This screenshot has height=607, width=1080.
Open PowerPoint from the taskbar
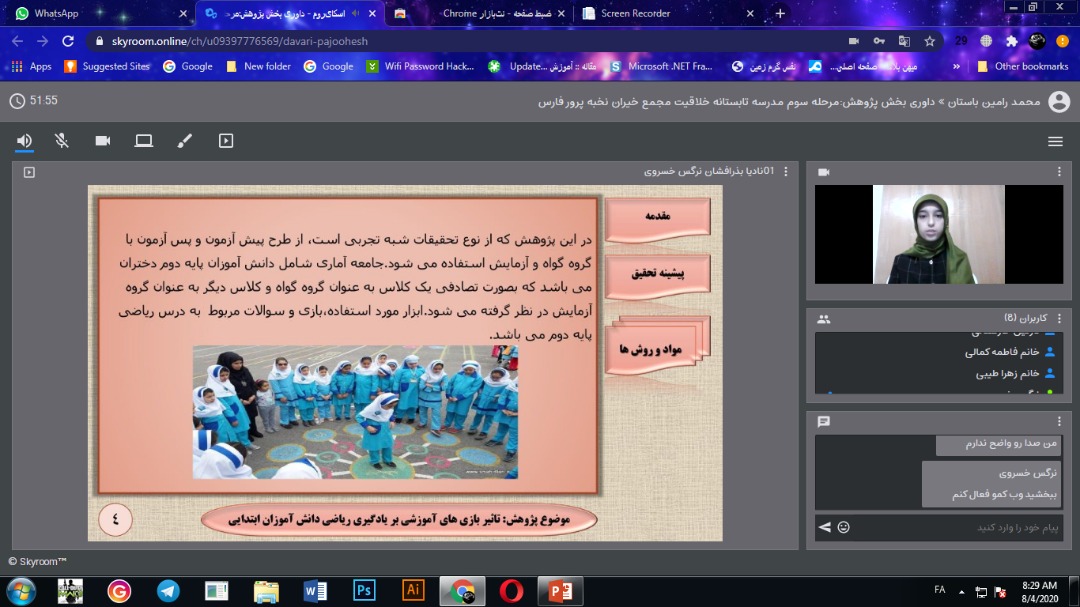point(560,591)
